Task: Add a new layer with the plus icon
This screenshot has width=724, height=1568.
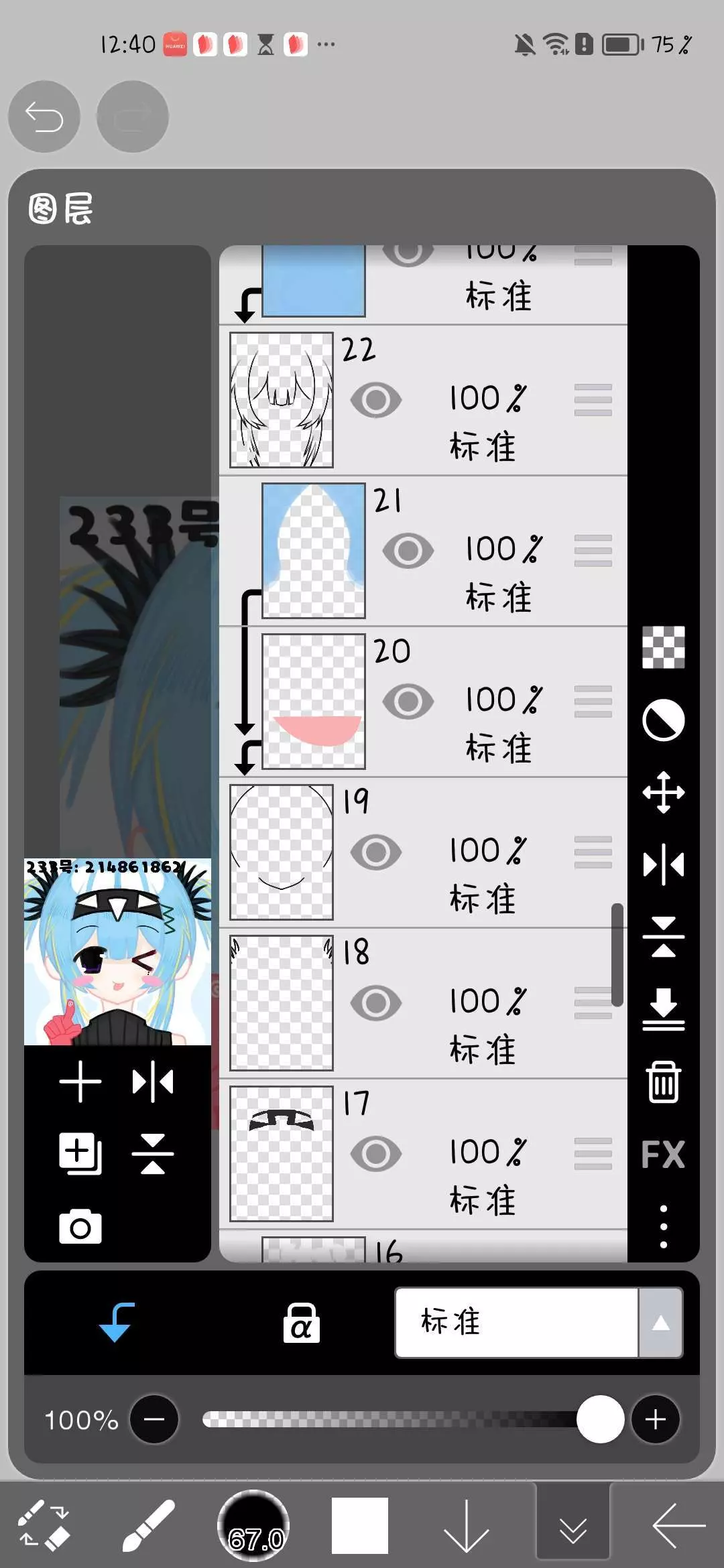Action: [x=80, y=1082]
